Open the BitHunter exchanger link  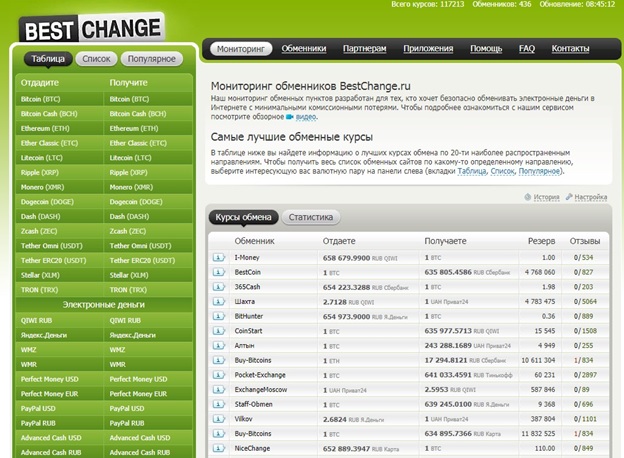[x=249, y=316]
